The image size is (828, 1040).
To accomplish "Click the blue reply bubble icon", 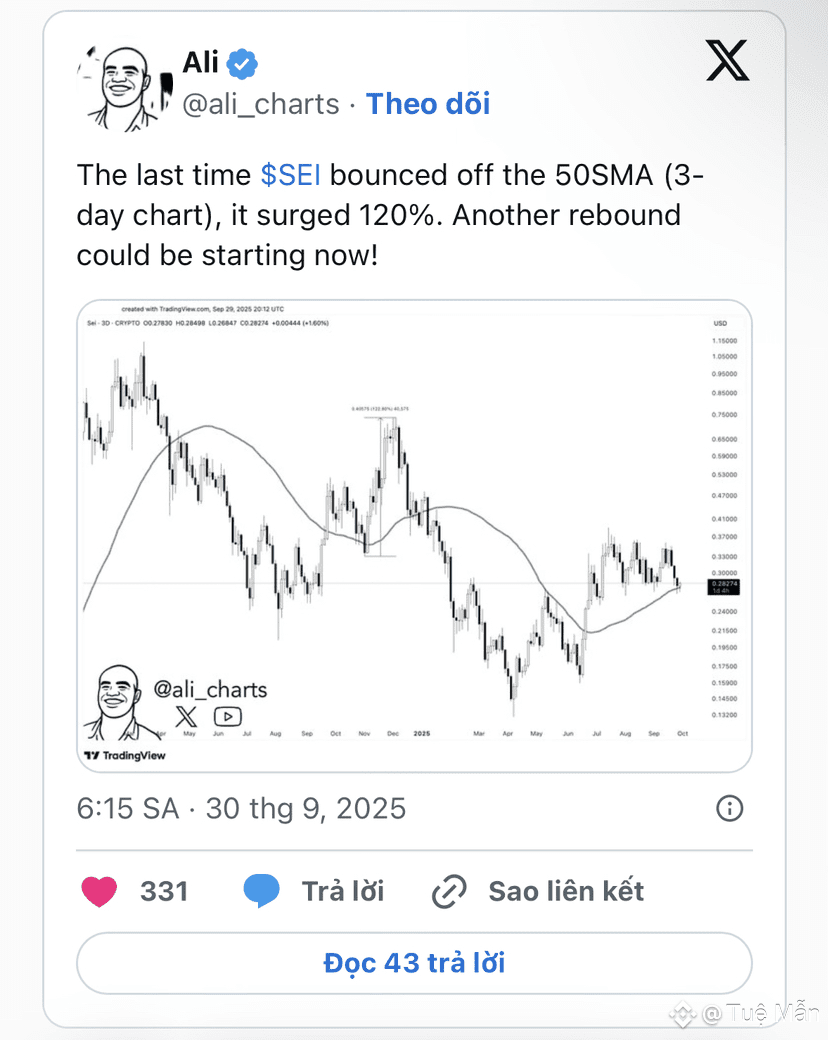I will (x=261, y=891).
